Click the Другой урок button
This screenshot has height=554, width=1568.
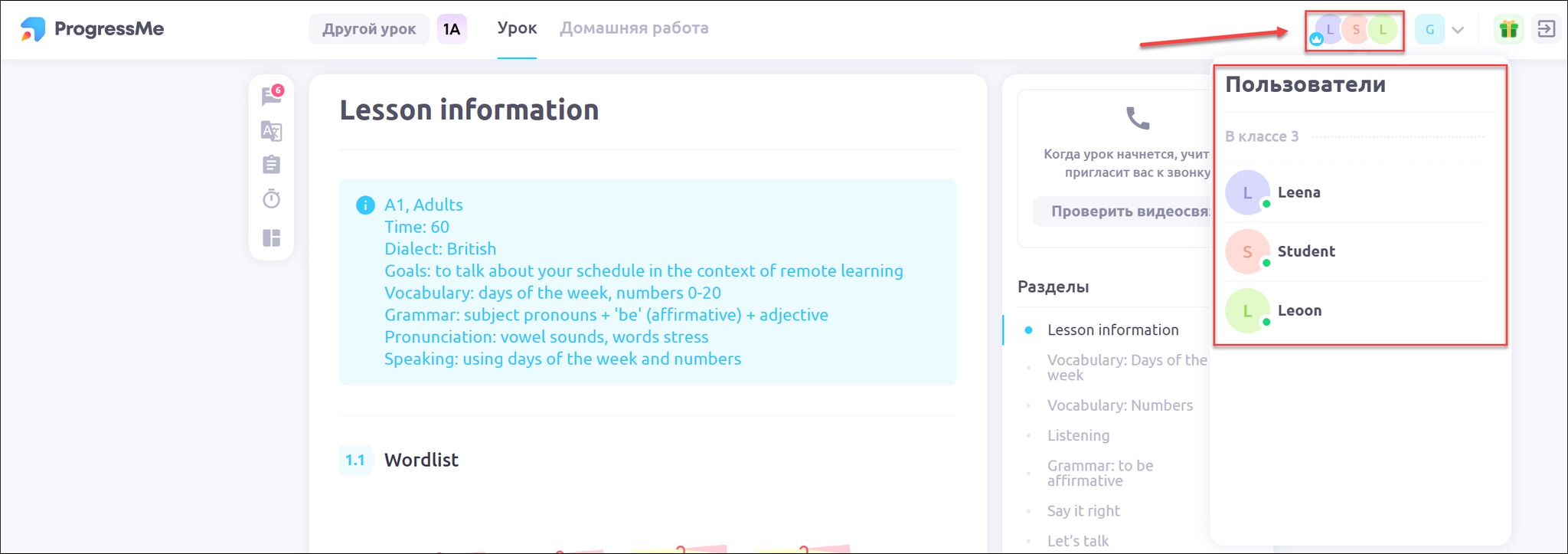369,29
